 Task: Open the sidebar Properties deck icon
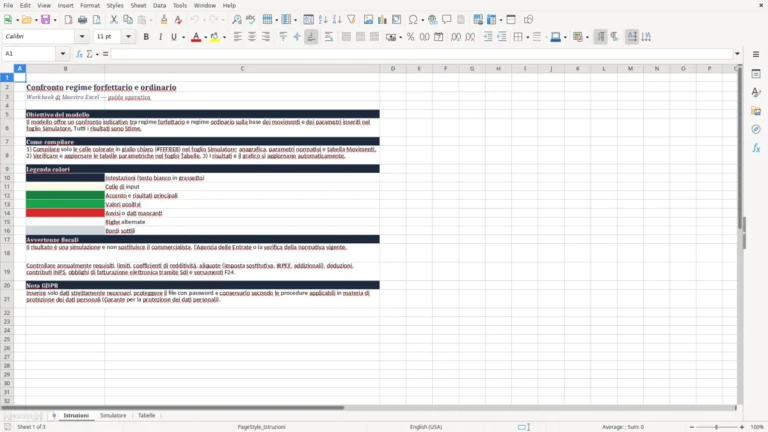click(x=756, y=74)
